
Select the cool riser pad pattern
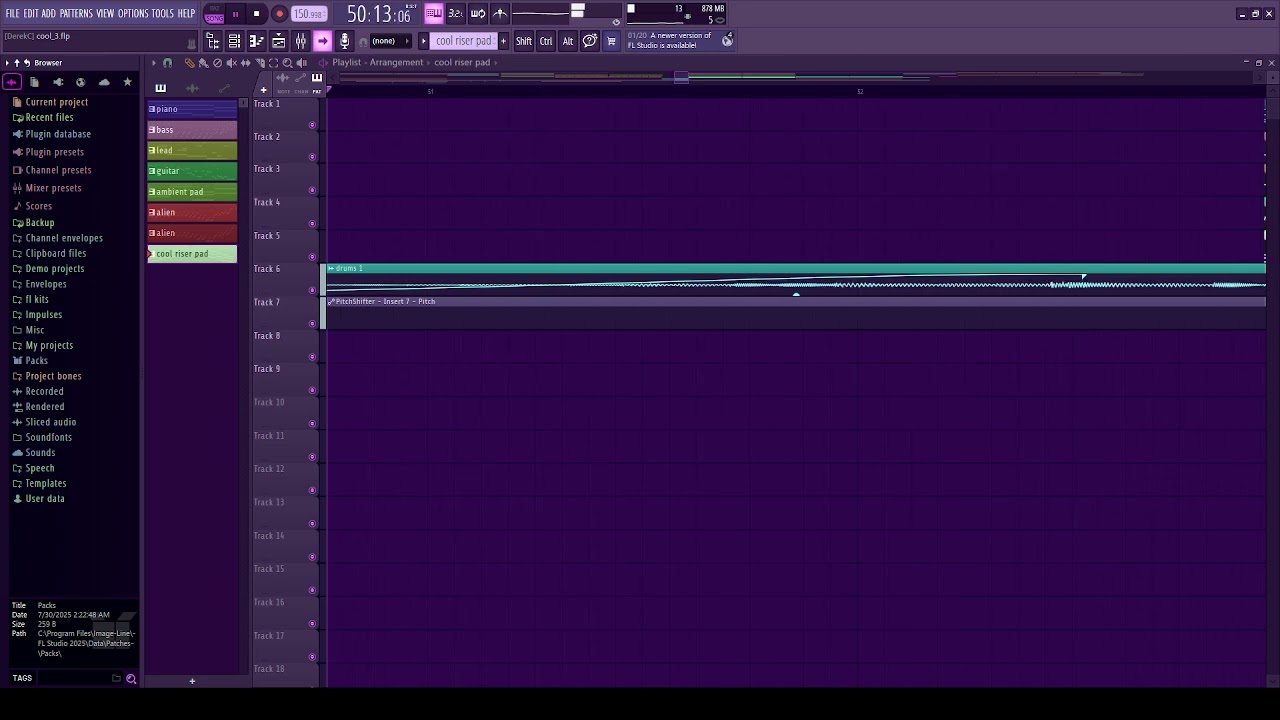(192, 254)
